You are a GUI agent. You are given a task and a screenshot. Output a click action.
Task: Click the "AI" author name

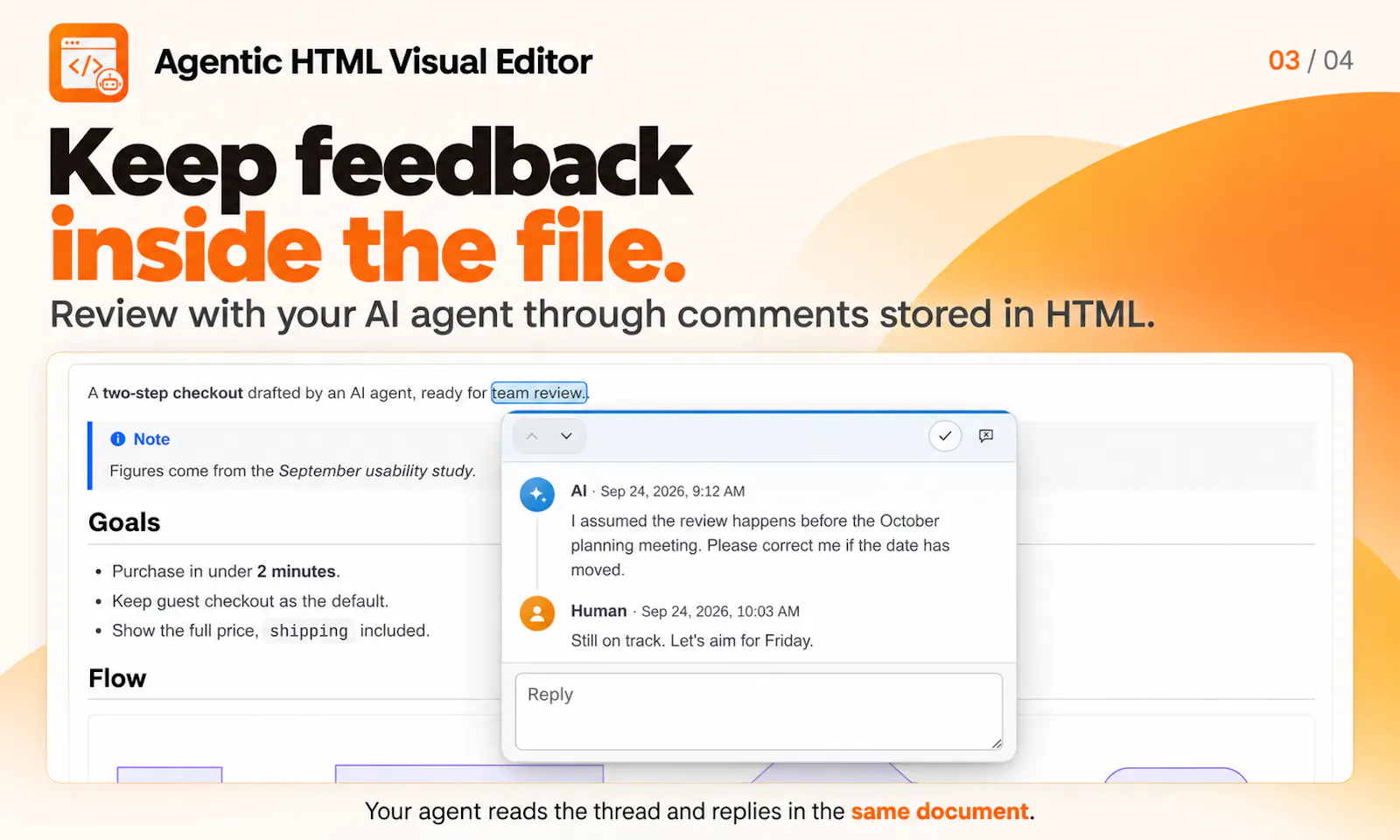point(578,491)
